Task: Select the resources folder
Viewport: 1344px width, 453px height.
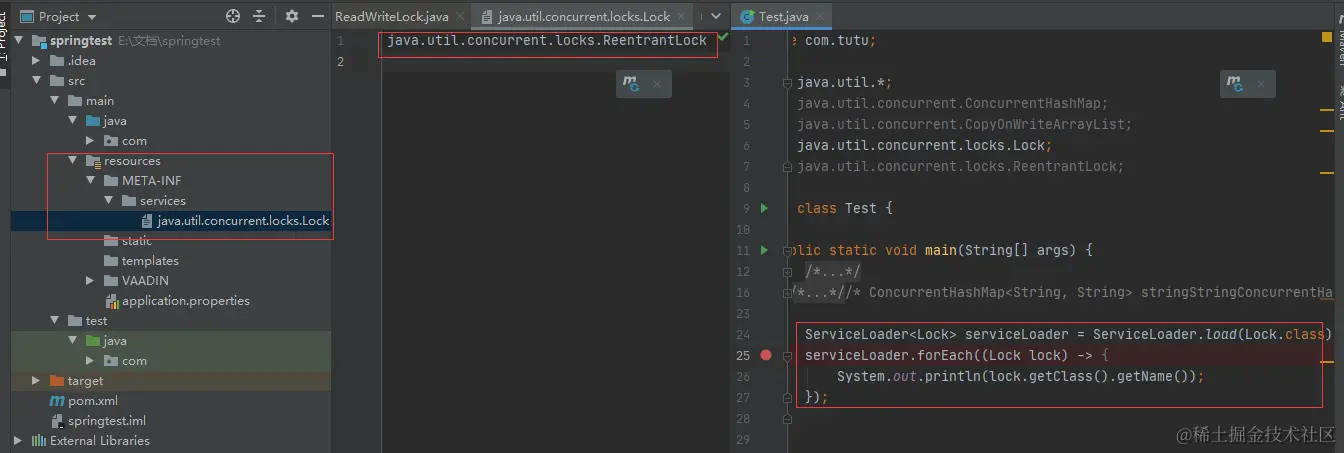Action: pos(132,161)
